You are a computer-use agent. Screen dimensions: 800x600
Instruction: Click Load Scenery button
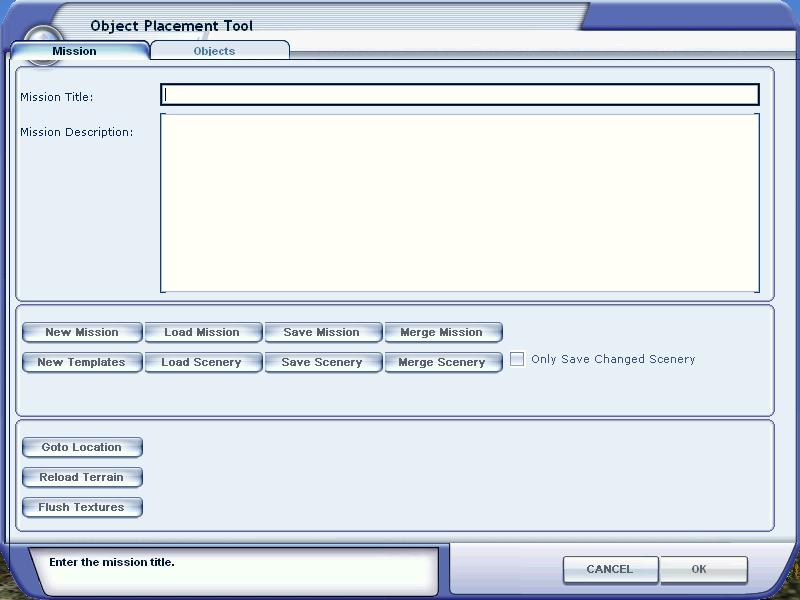point(203,362)
